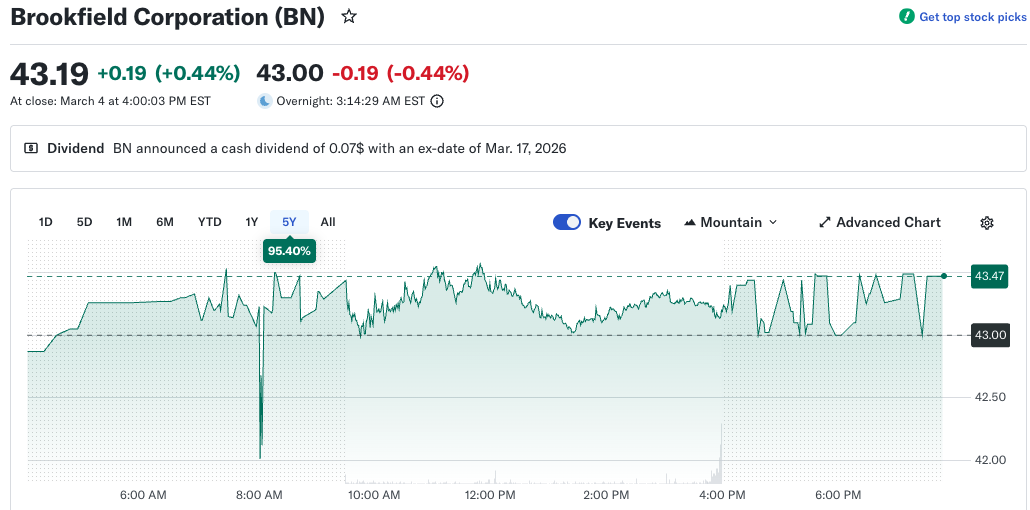Show All-time chart range

click(x=328, y=222)
